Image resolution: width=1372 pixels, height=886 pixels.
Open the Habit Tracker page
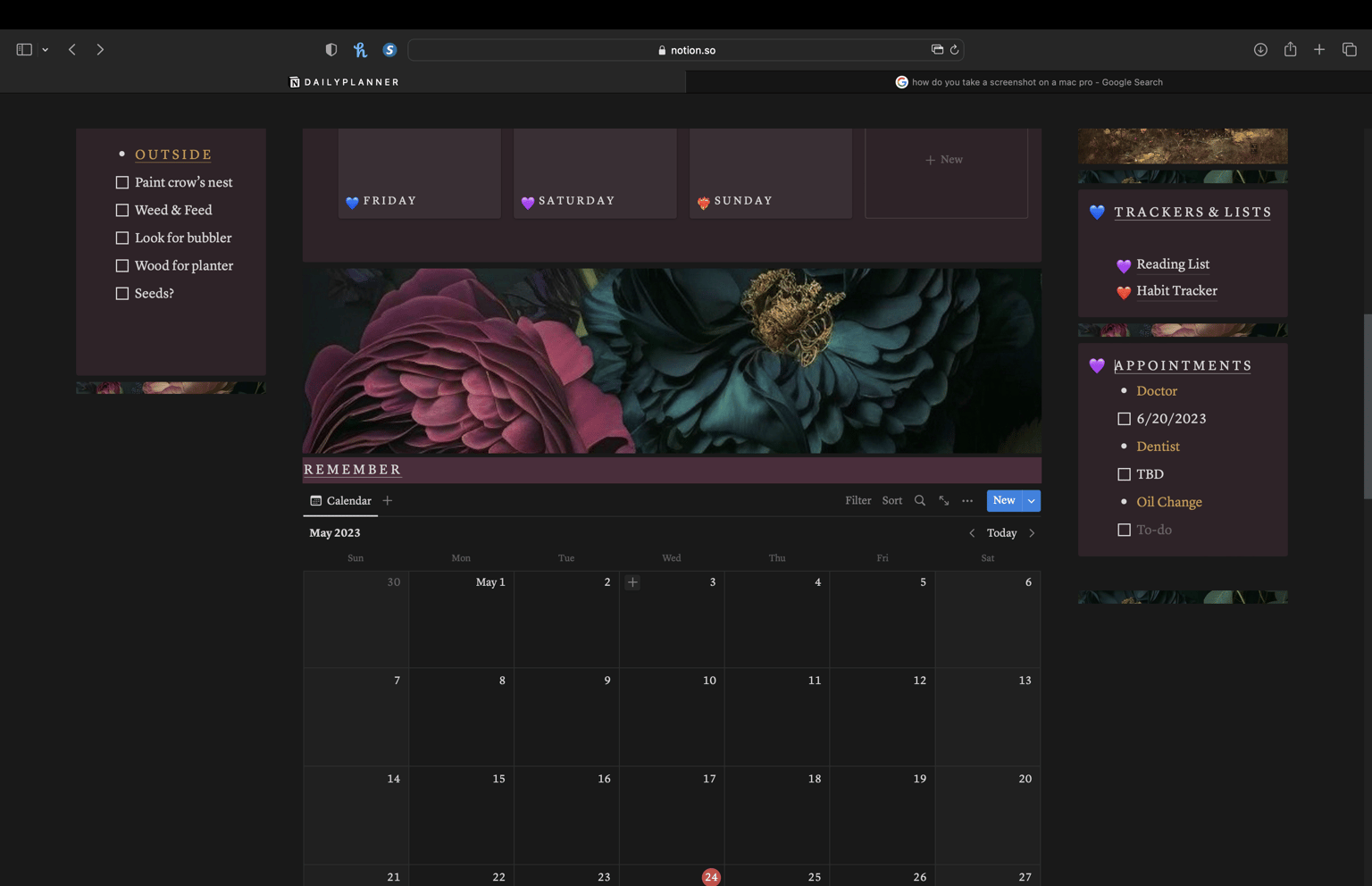click(x=1176, y=291)
